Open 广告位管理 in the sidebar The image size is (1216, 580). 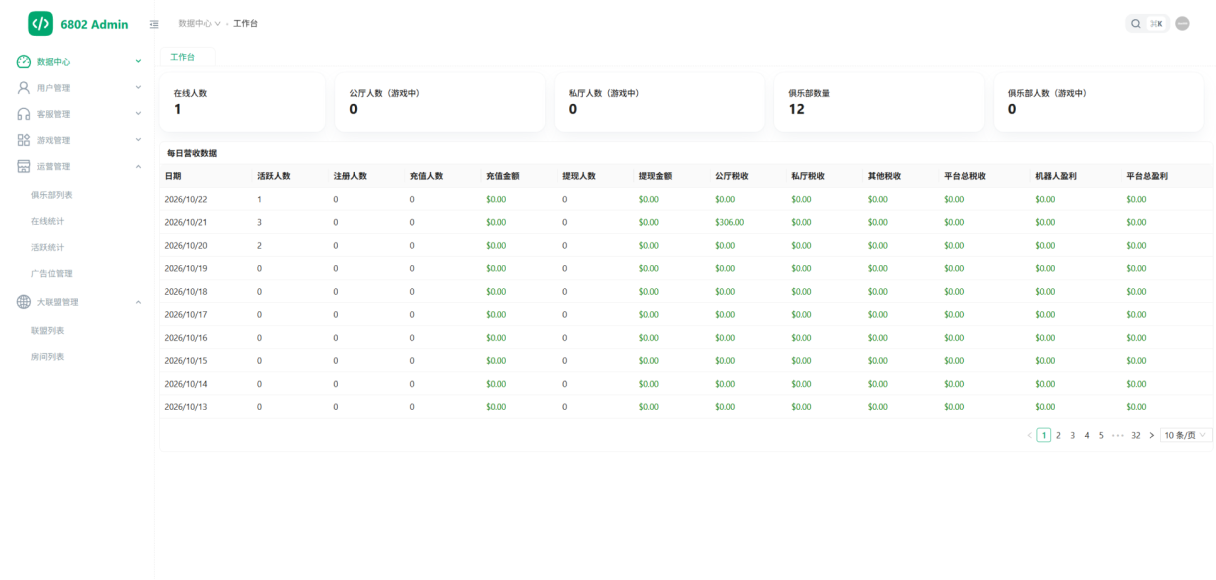52,273
